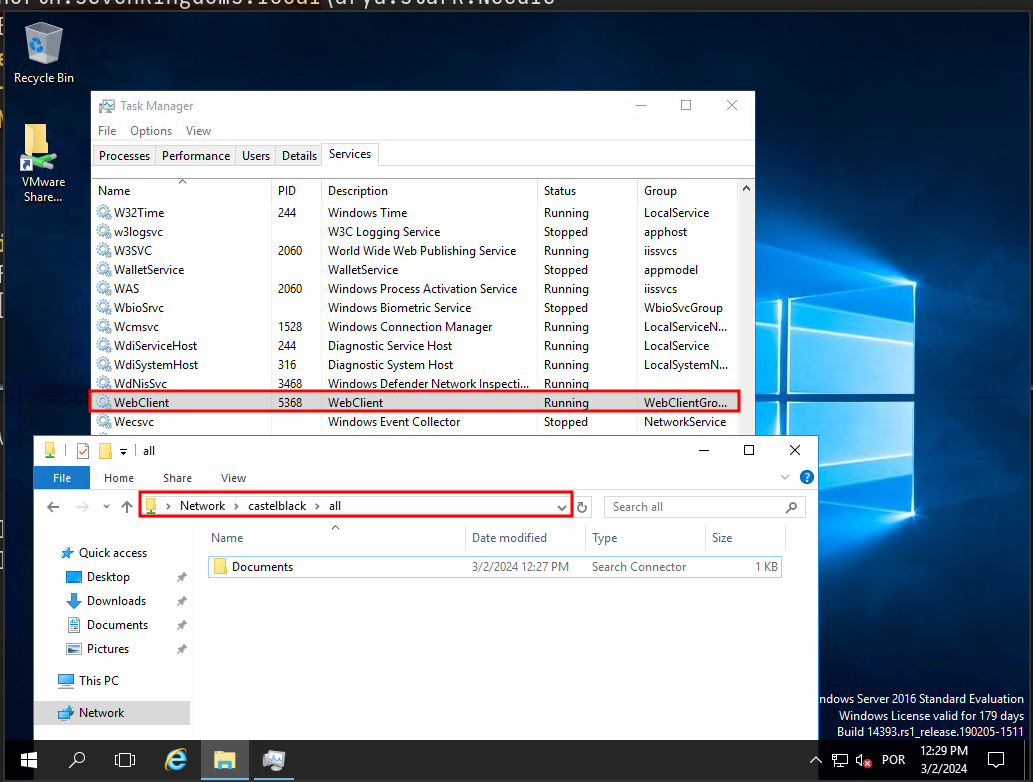Go up one folder level
Viewport: 1033px width, 782px height.
(x=127, y=507)
